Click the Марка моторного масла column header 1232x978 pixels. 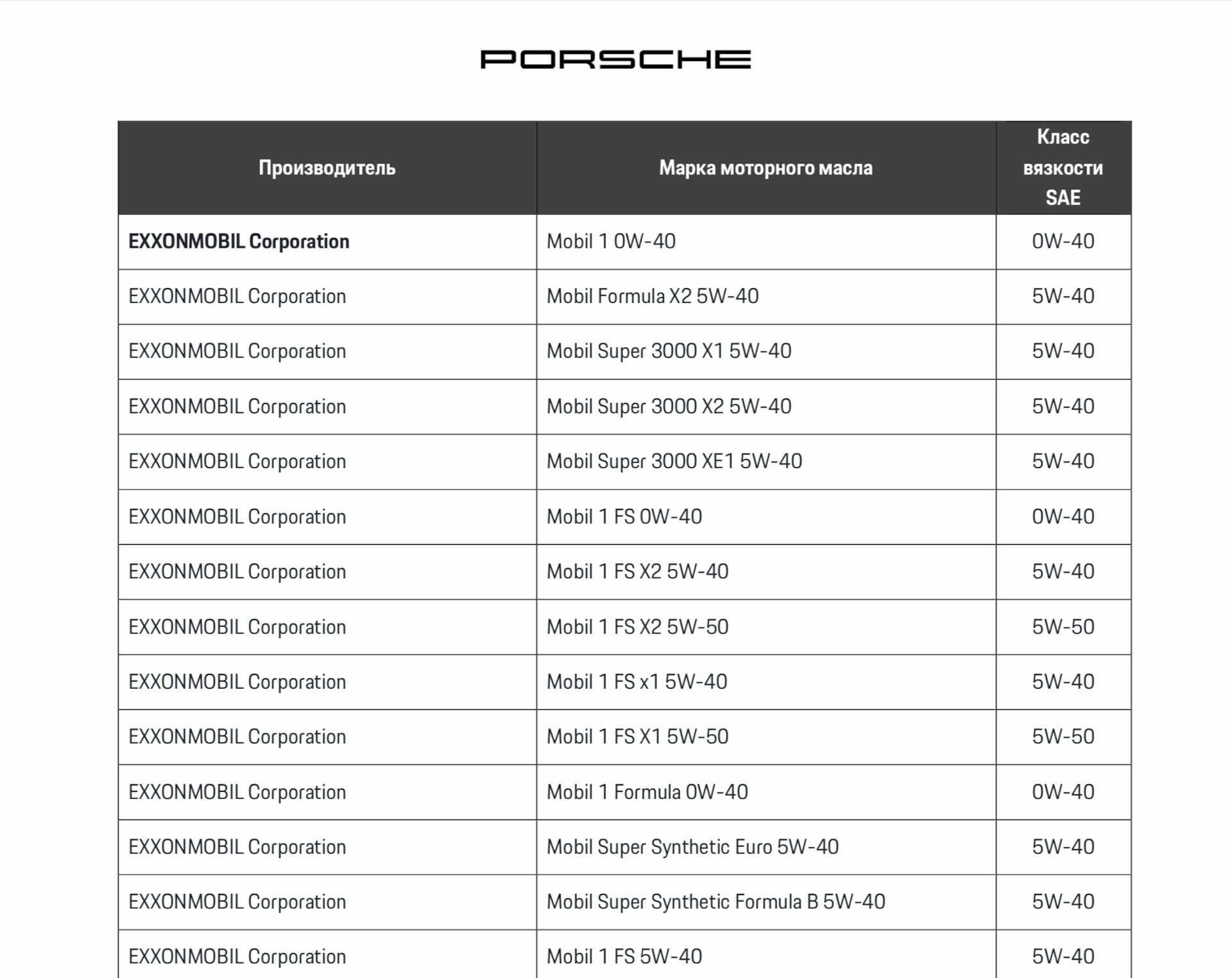pos(766,168)
